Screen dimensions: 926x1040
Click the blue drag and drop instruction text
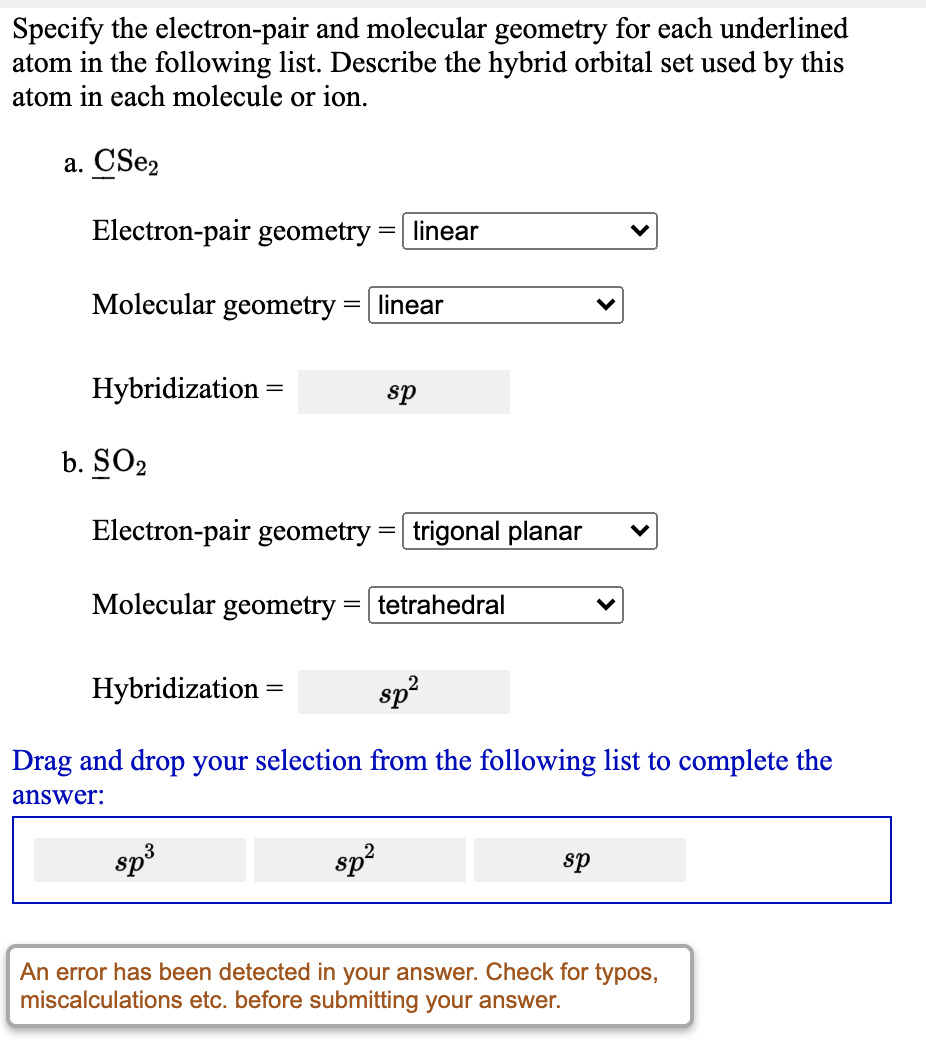(x=420, y=776)
